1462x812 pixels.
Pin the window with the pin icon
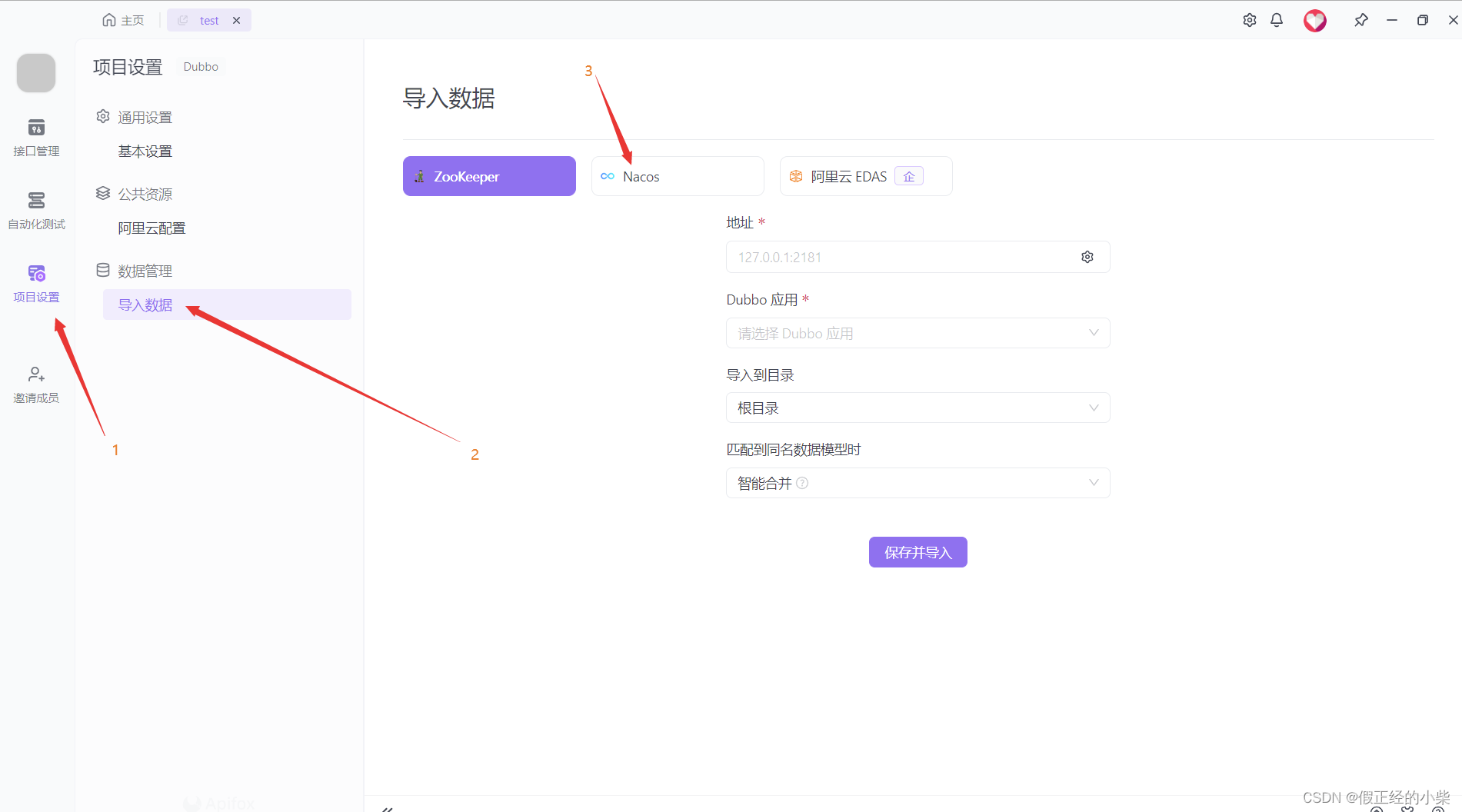click(x=1361, y=20)
